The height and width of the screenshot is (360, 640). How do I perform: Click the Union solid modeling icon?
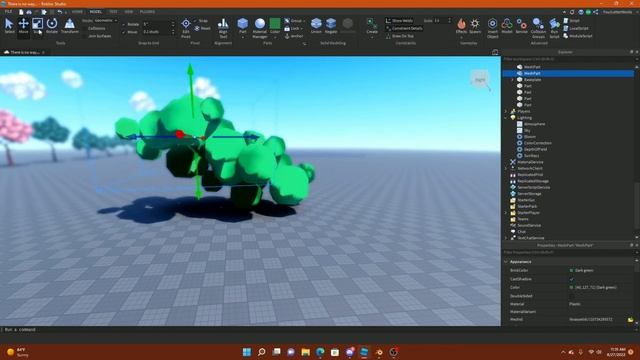316,26
